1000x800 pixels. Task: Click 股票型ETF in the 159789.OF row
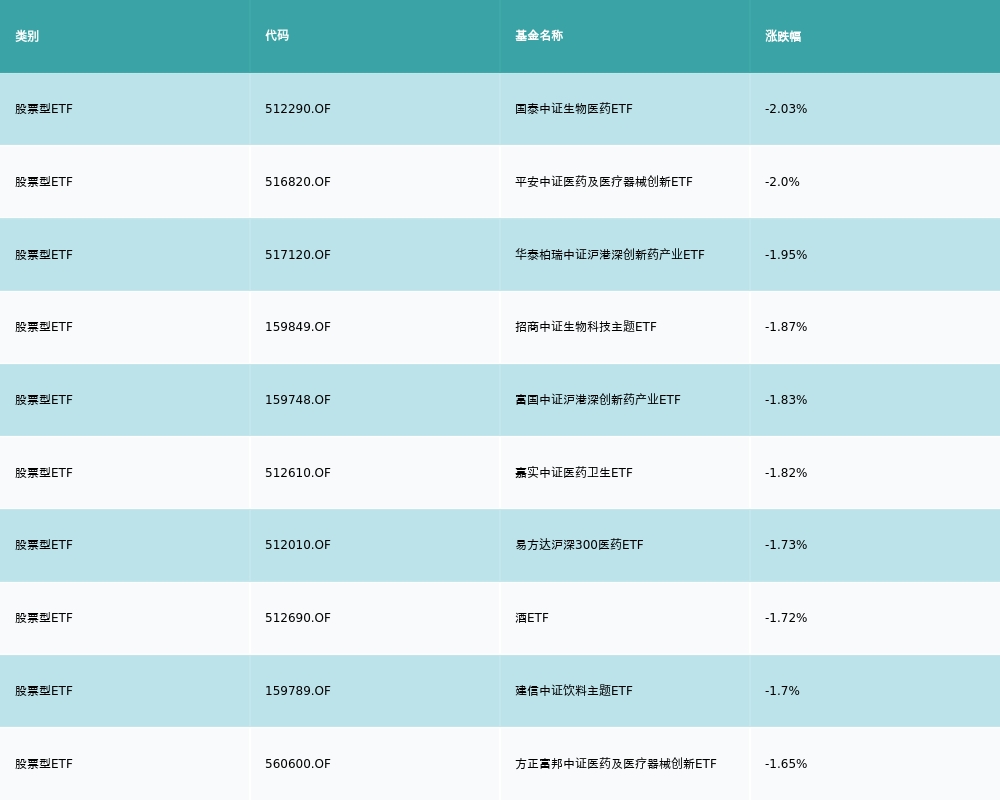click(44, 691)
